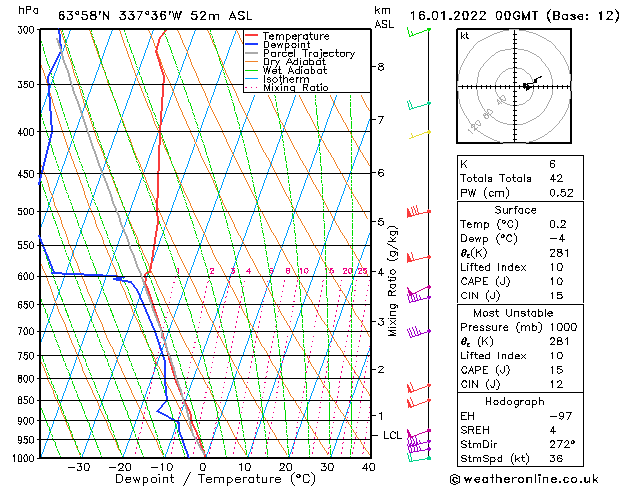629x486 pixels.
Task: Click the Totals Totals index value
Action: pyautogui.click(x=556, y=178)
